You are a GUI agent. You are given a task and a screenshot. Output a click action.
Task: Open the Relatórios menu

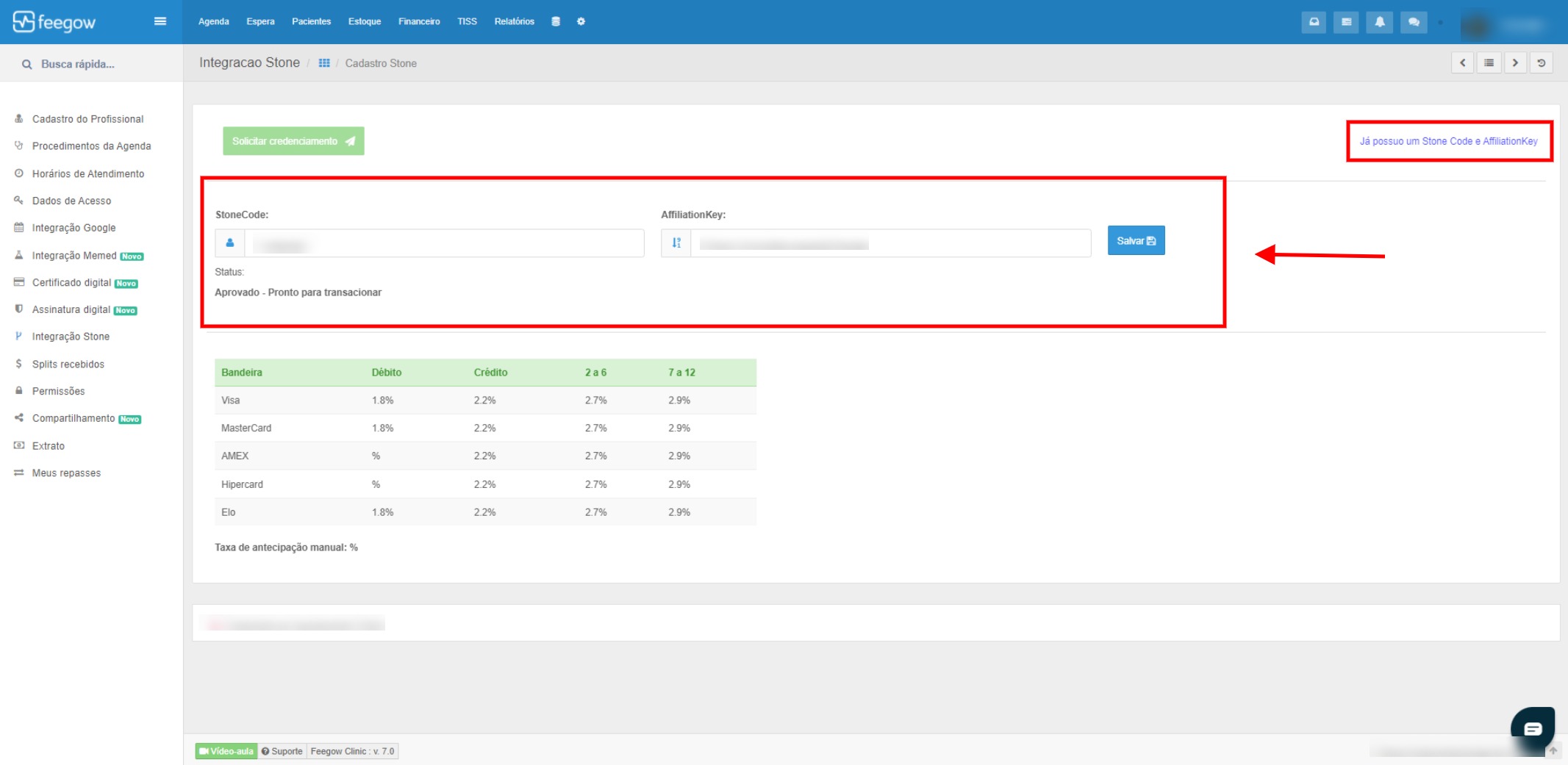tap(515, 21)
